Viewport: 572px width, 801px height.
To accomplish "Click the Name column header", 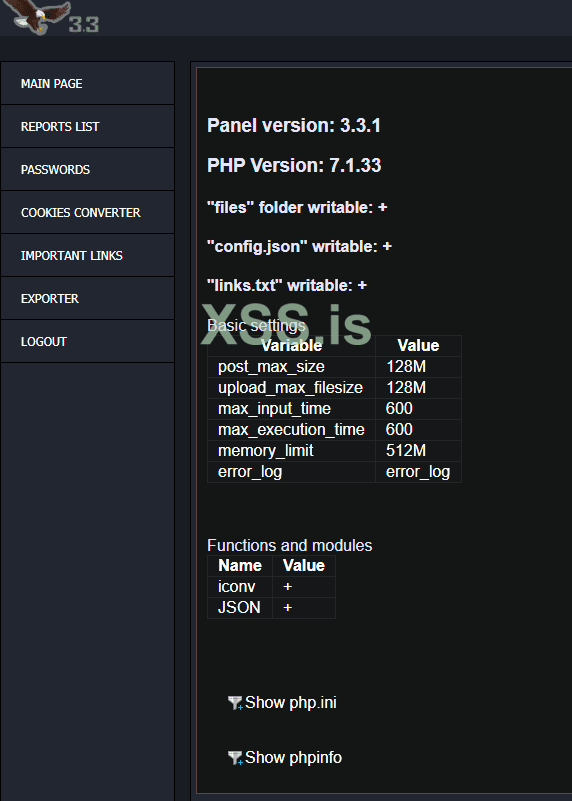I will pos(240,566).
